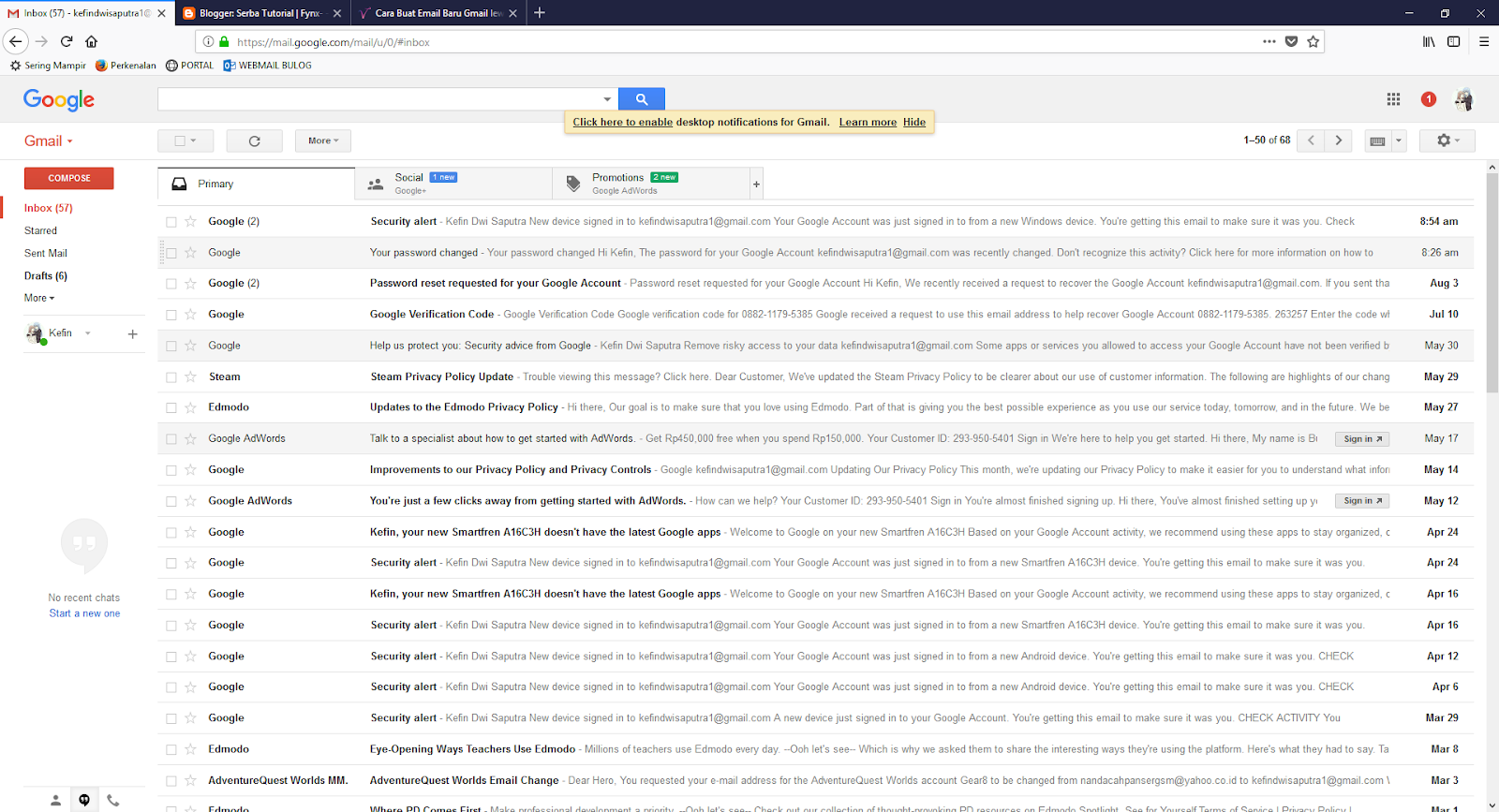Start new chat with plus icon

tap(132, 333)
